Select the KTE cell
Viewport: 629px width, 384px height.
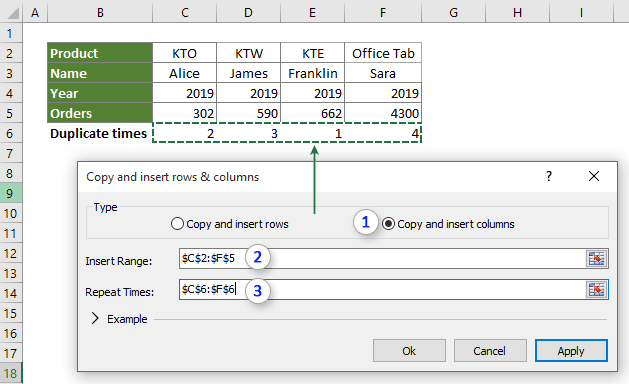[x=312, y=53]
